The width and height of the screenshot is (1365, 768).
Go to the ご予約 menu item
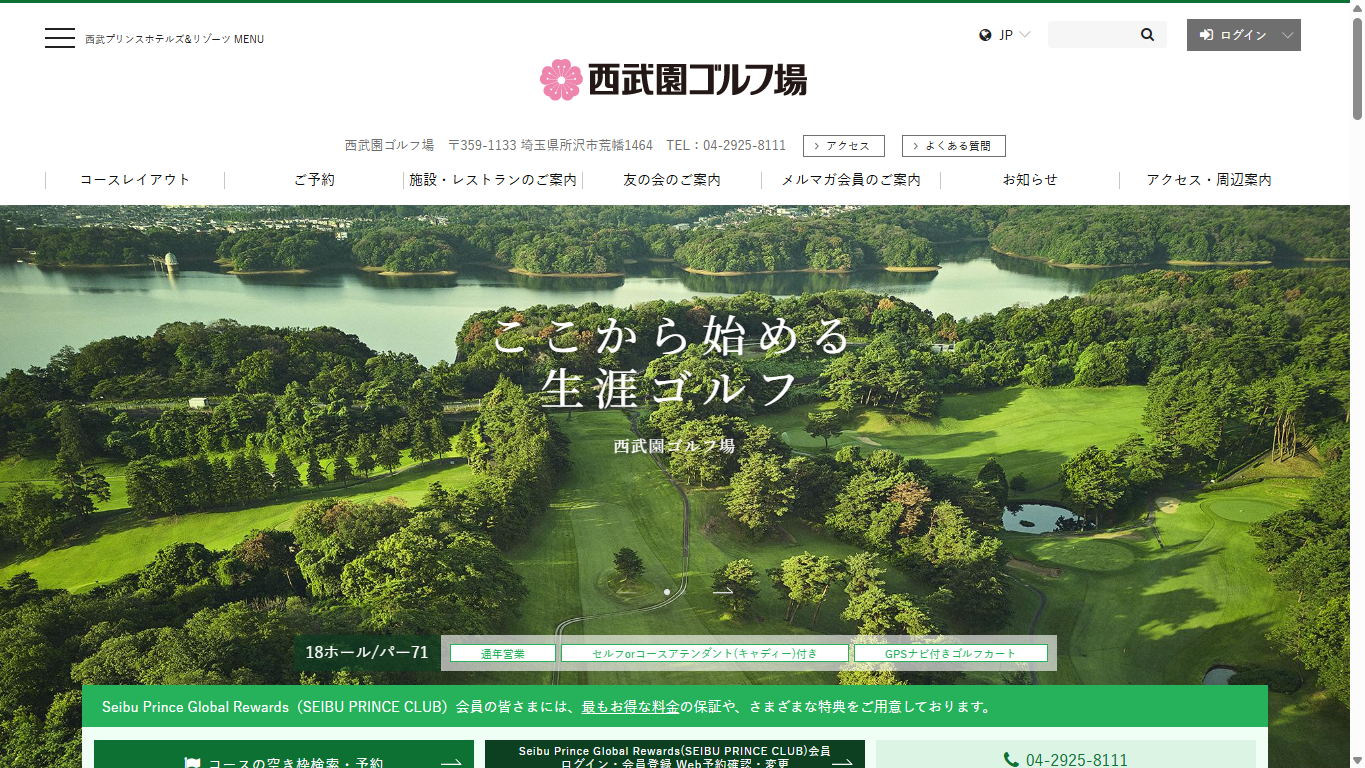point(314,180)
